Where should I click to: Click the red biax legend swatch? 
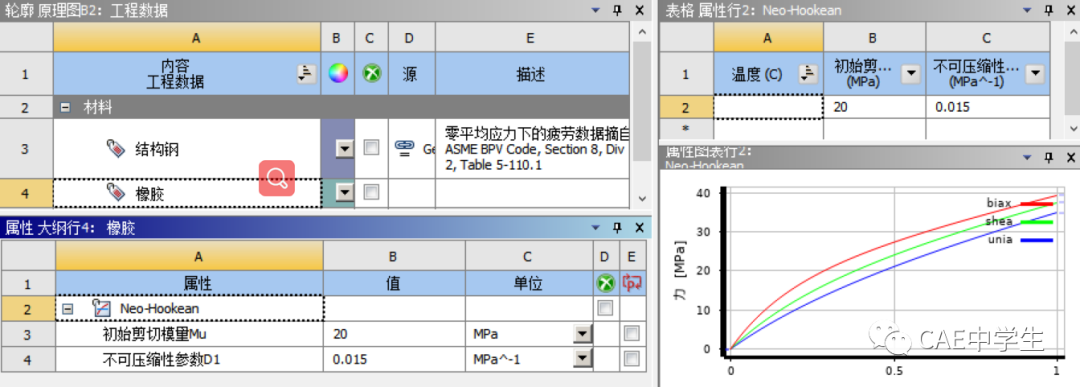[1037, 204]
